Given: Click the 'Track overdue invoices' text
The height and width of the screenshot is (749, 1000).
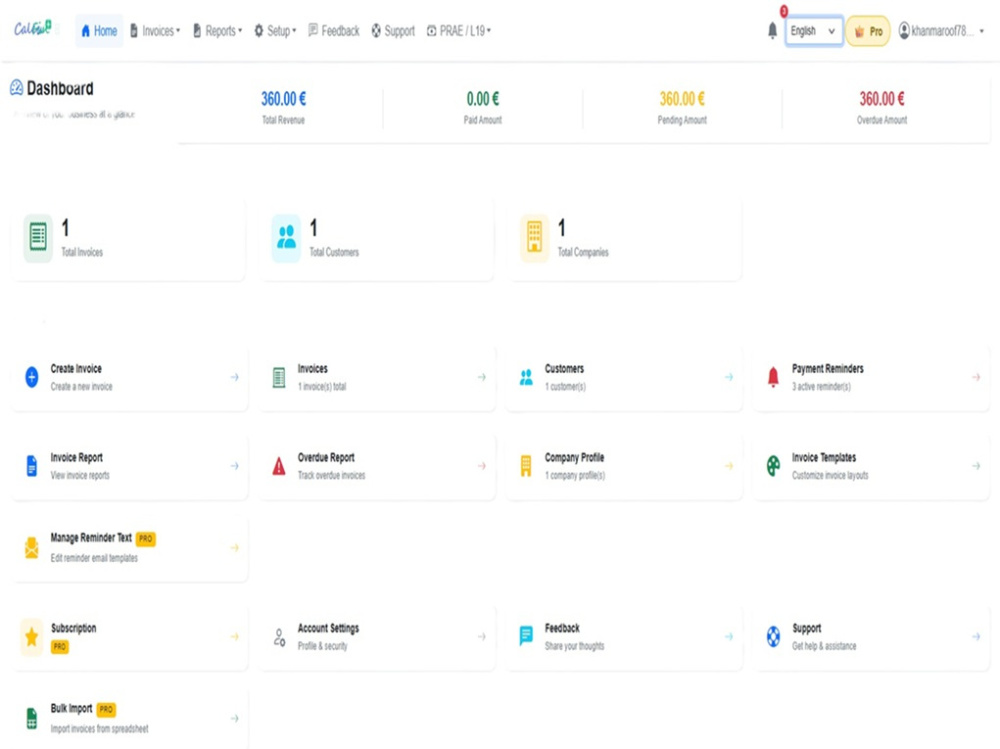Looking at the screenshot, I should 331,475.
